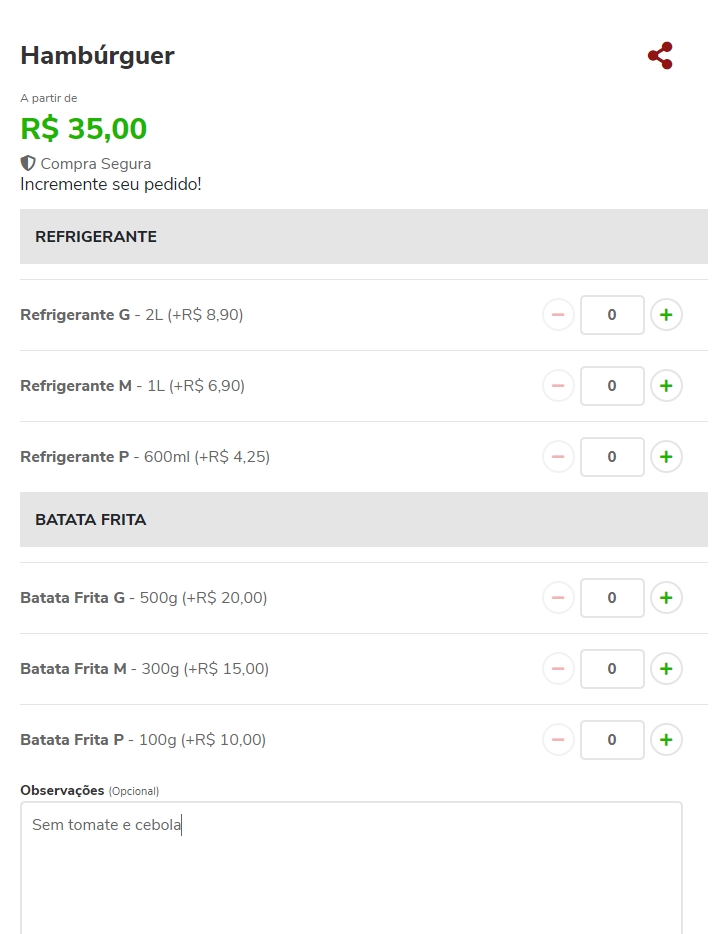
Task: Click the share icon next to Hambúrguer
Action: pos(660,56)
